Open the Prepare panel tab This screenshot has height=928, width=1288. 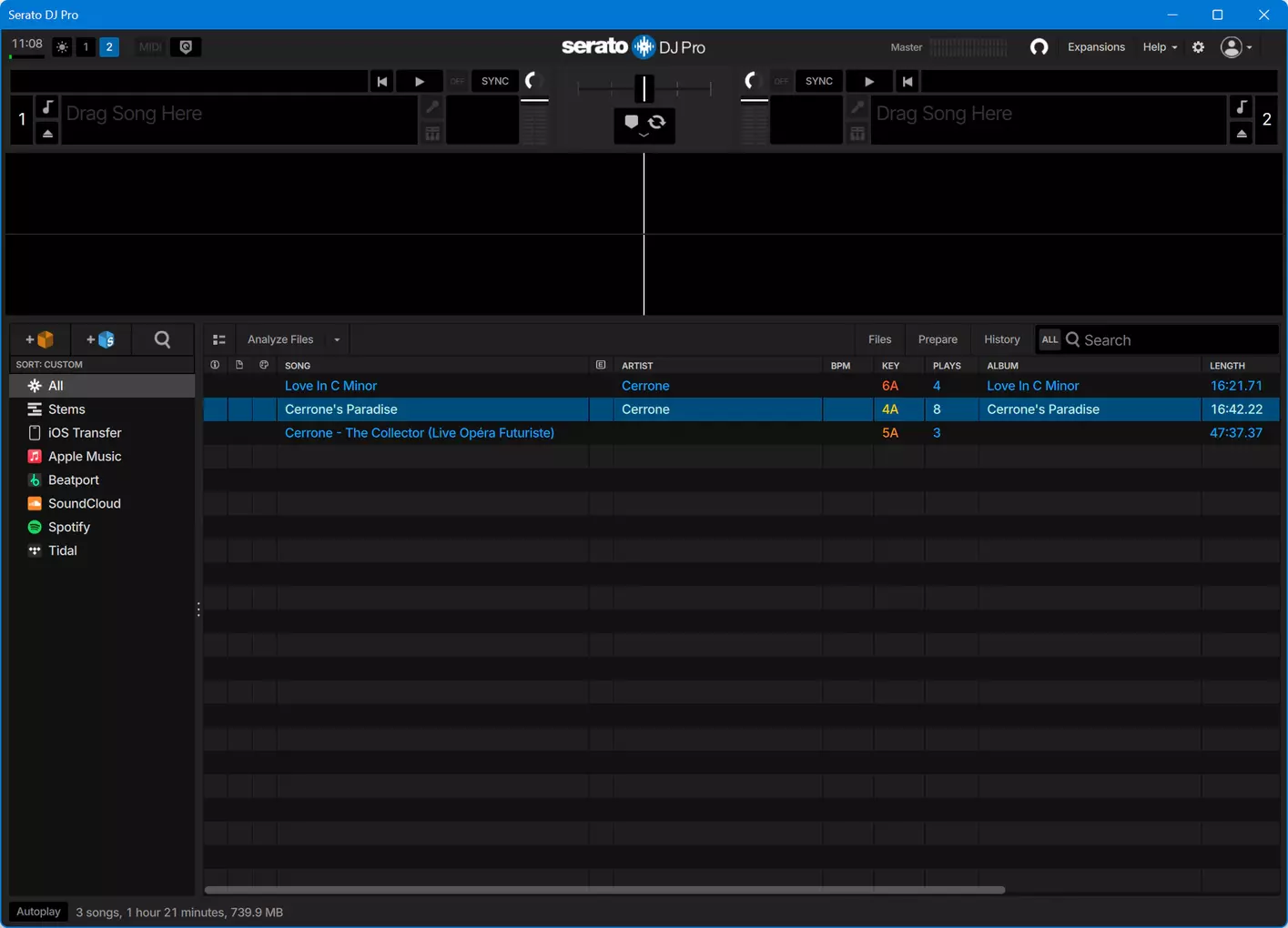coord(938,339)
